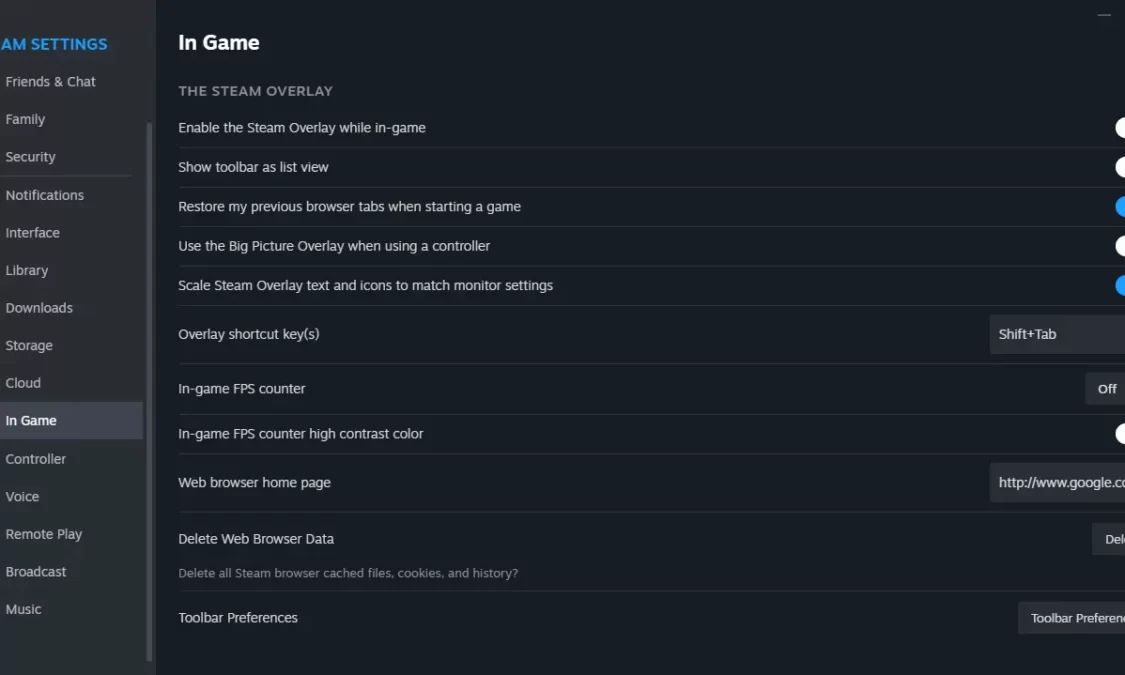Click the sidebar vertical scrollbar
Screen dimensions: 1125x675
(149, 391)
